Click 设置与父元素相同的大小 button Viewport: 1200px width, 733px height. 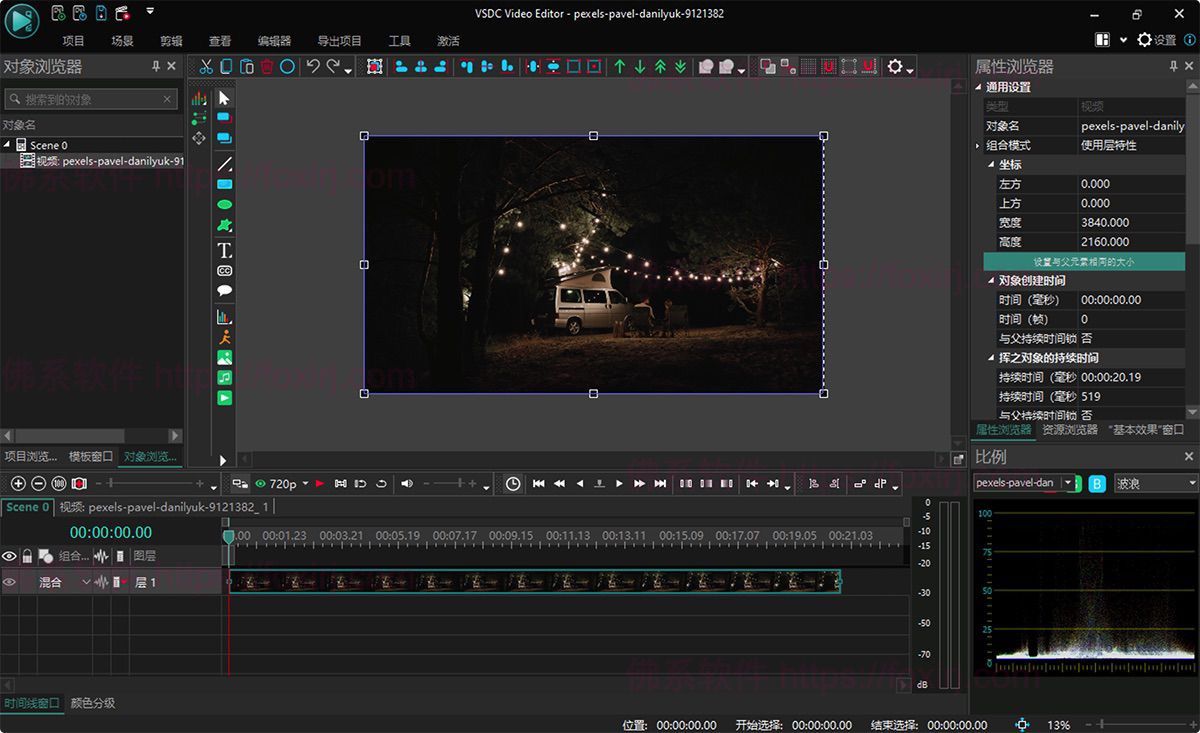(x=1084, y=262)
